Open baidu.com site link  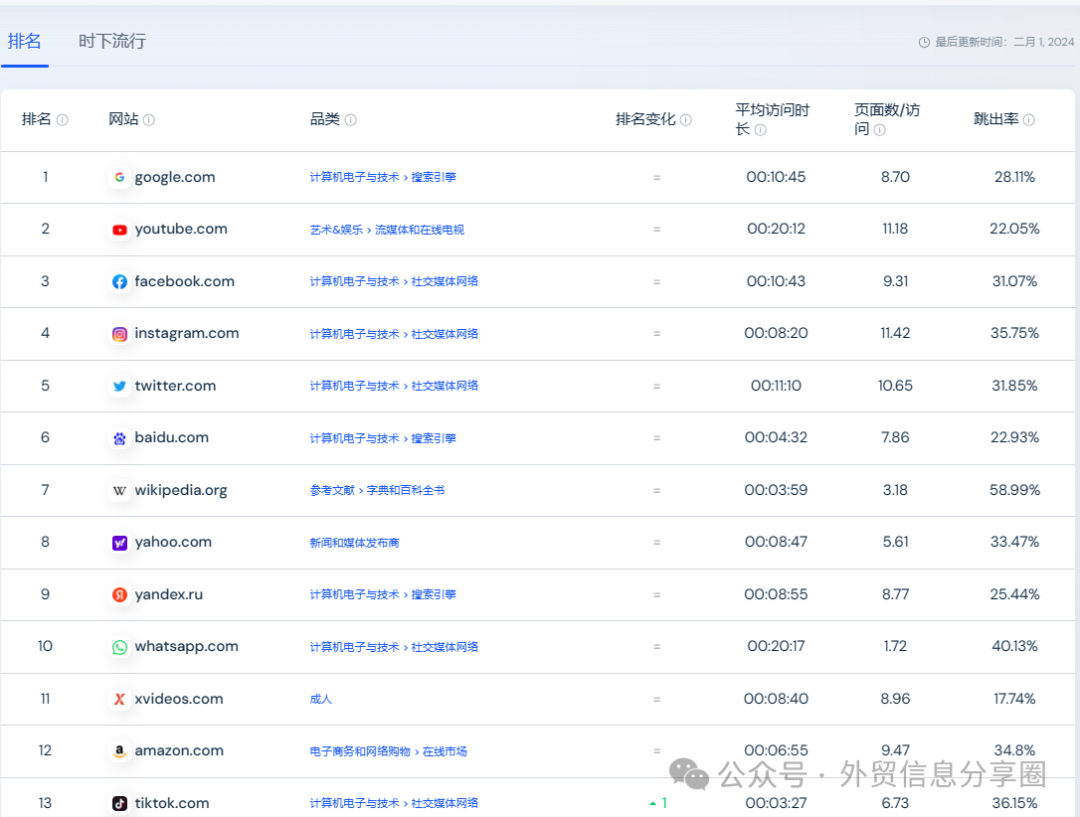click(x=172, y=437)
